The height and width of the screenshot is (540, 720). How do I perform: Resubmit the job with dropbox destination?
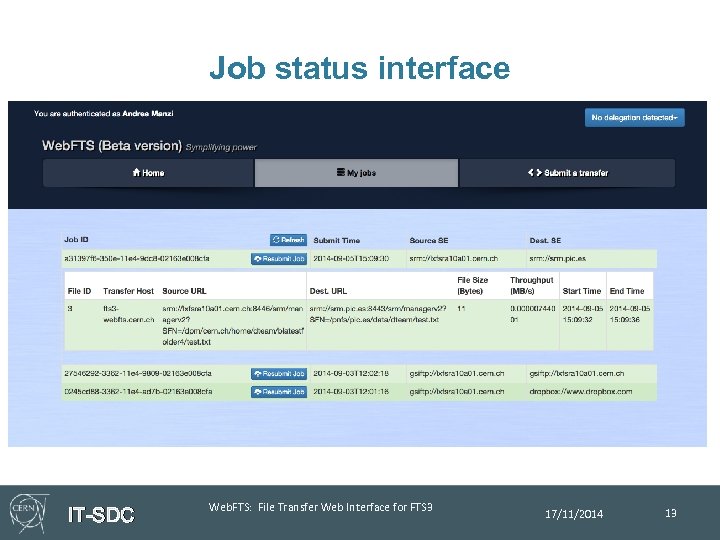279,392
